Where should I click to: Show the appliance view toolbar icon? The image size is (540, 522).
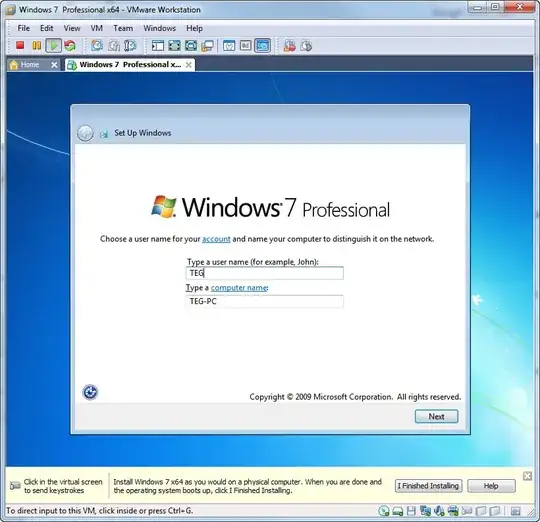point(246,45)
